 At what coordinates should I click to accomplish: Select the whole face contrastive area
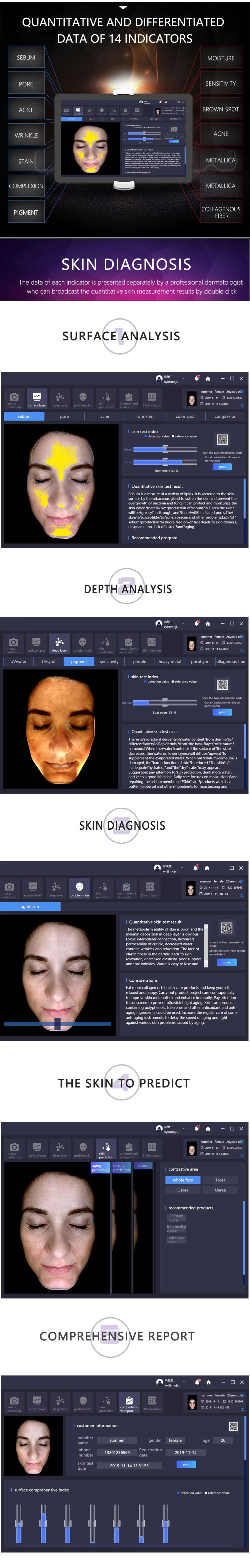(x=182, y=1180)
